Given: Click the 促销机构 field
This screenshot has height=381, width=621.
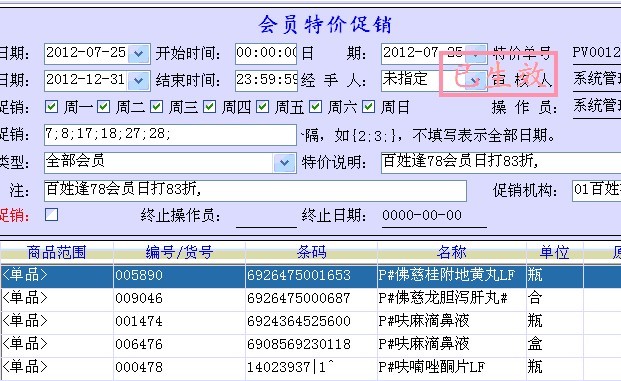Looking at the screenshot, I should point(596,190).
